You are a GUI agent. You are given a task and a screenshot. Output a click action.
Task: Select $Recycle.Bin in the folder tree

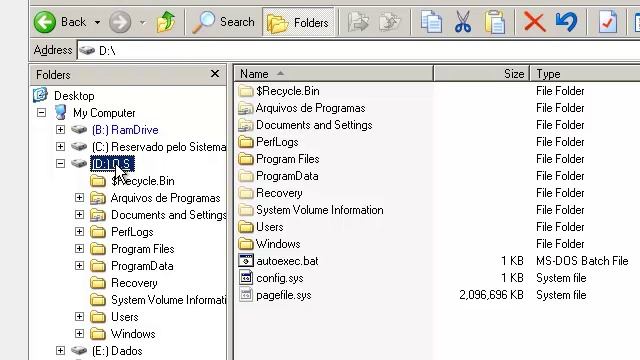pyautogui.click(x=142, y=181)
